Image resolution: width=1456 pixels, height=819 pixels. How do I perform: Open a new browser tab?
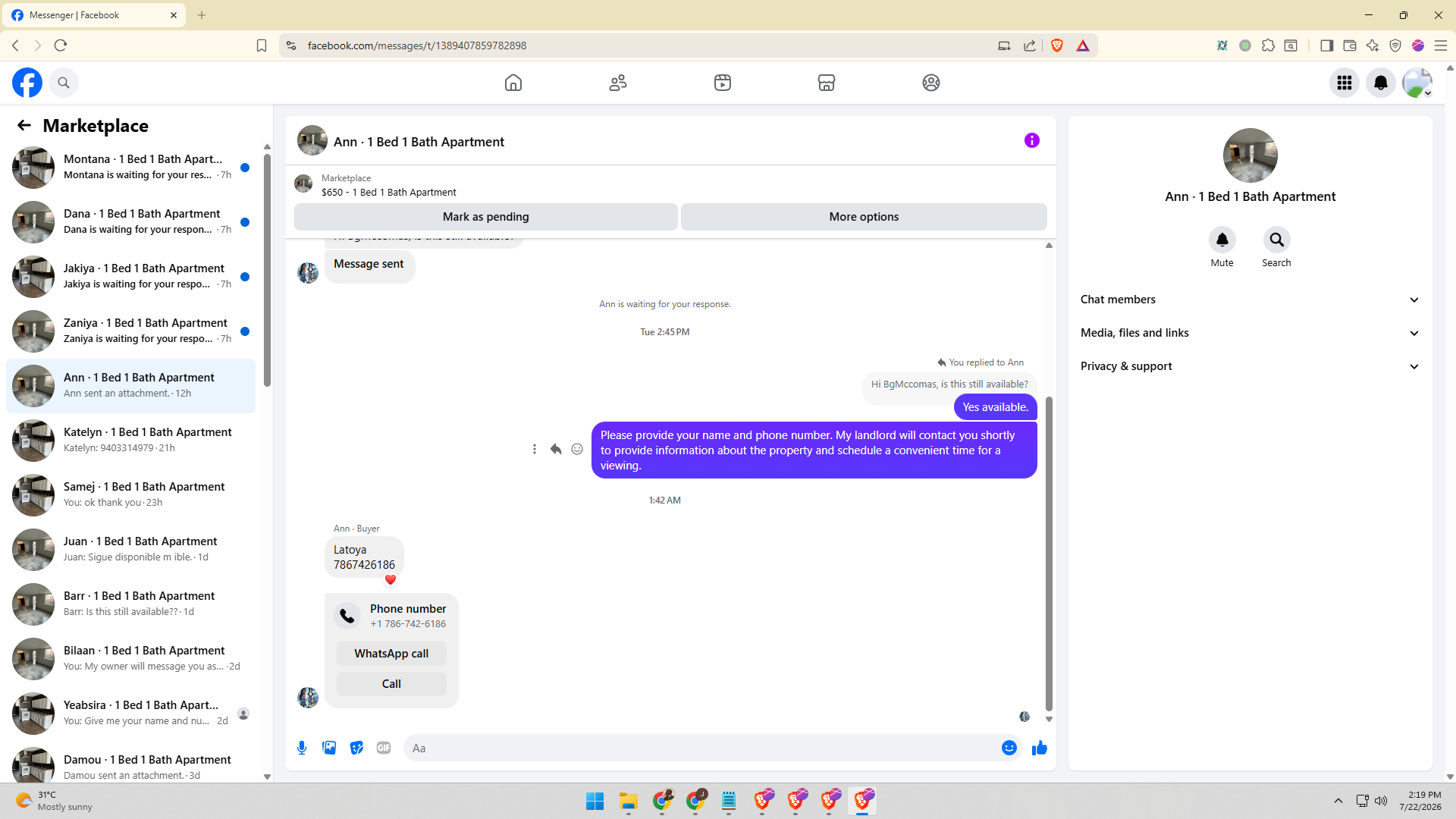pyautogui.click(x=202, y=15)
